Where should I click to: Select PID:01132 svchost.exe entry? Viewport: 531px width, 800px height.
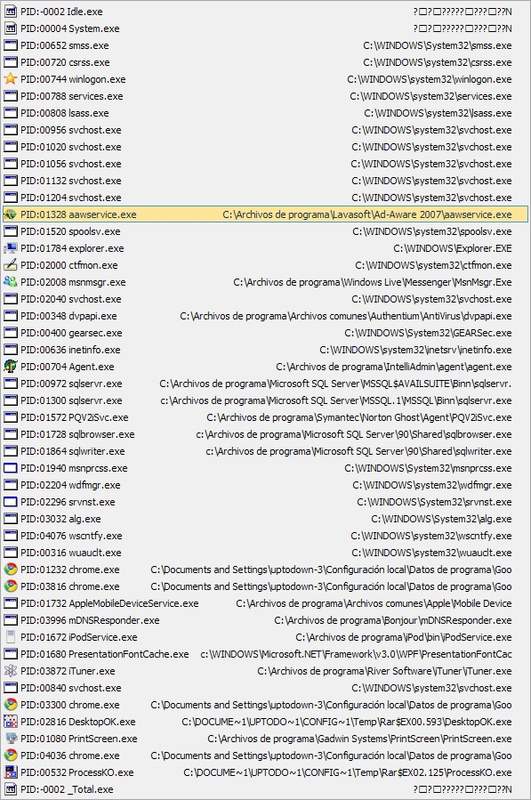pyautogui.click(x=265, y=181)
